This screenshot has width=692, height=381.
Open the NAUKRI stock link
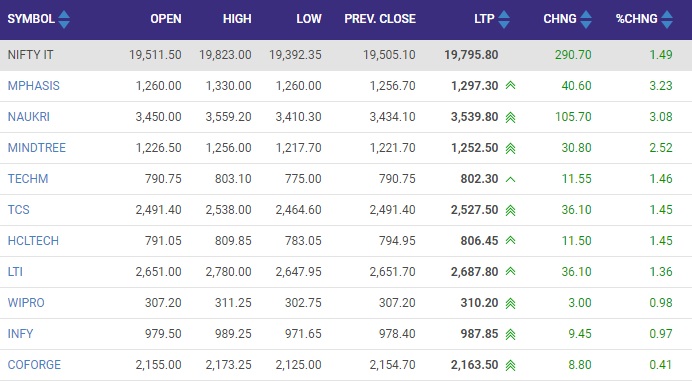pos(29,117)
